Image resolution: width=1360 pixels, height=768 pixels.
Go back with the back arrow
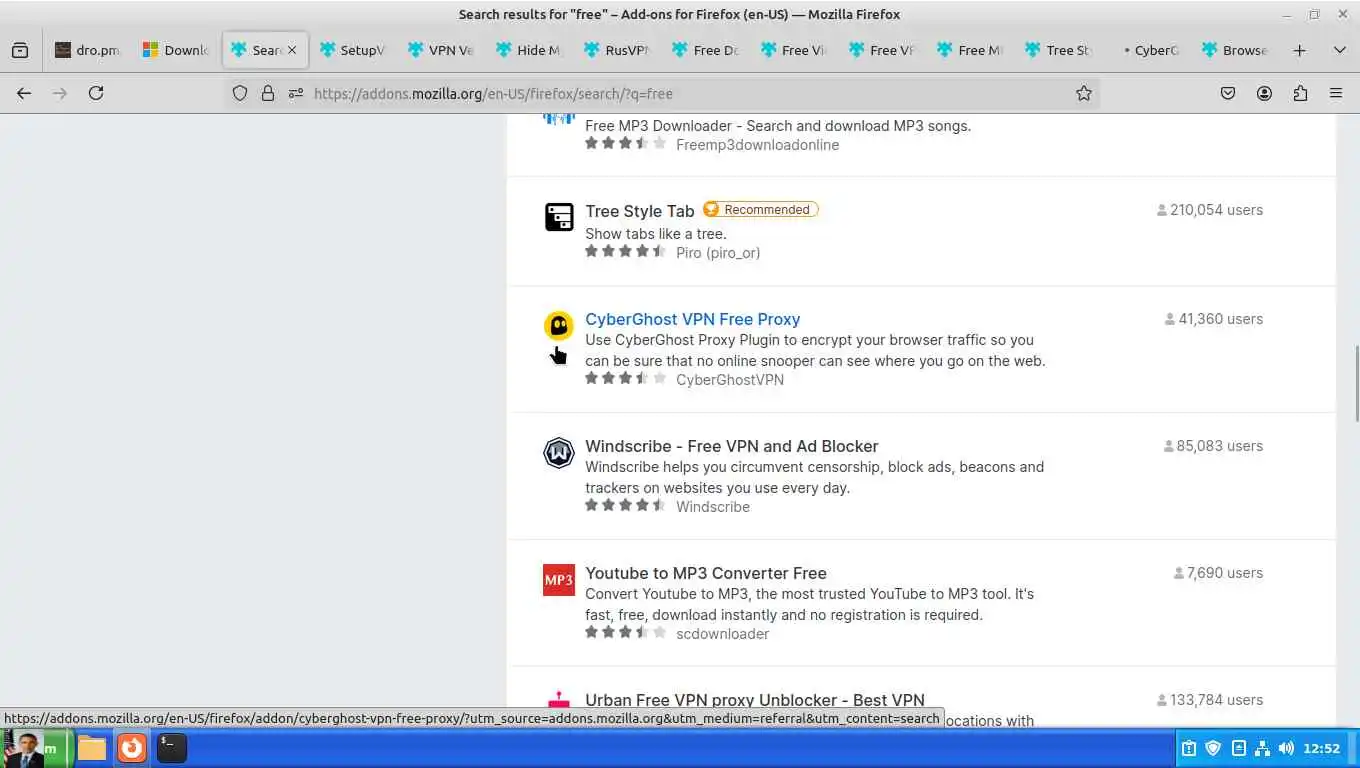coord(24,93)
